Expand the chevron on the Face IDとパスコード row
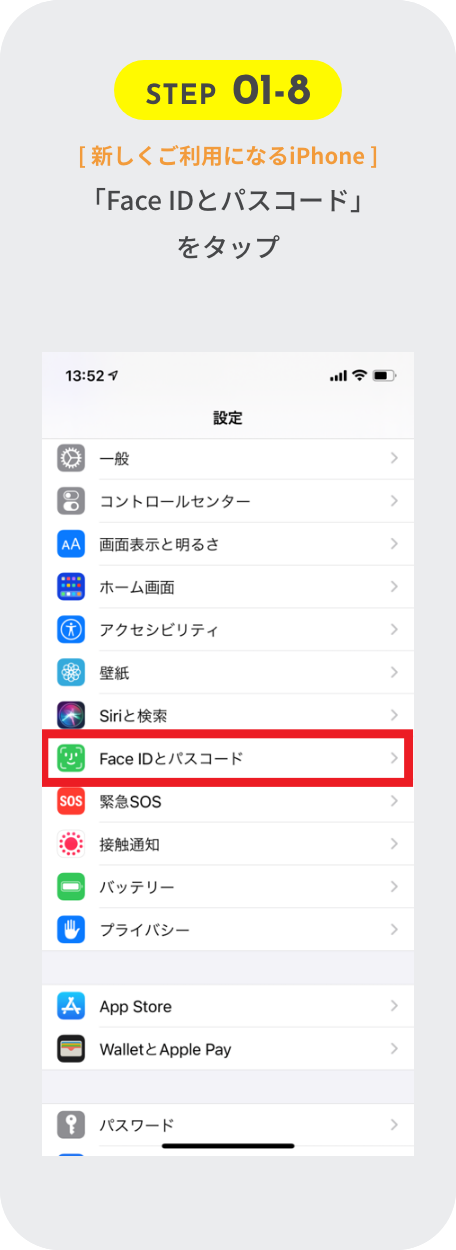 394,759
